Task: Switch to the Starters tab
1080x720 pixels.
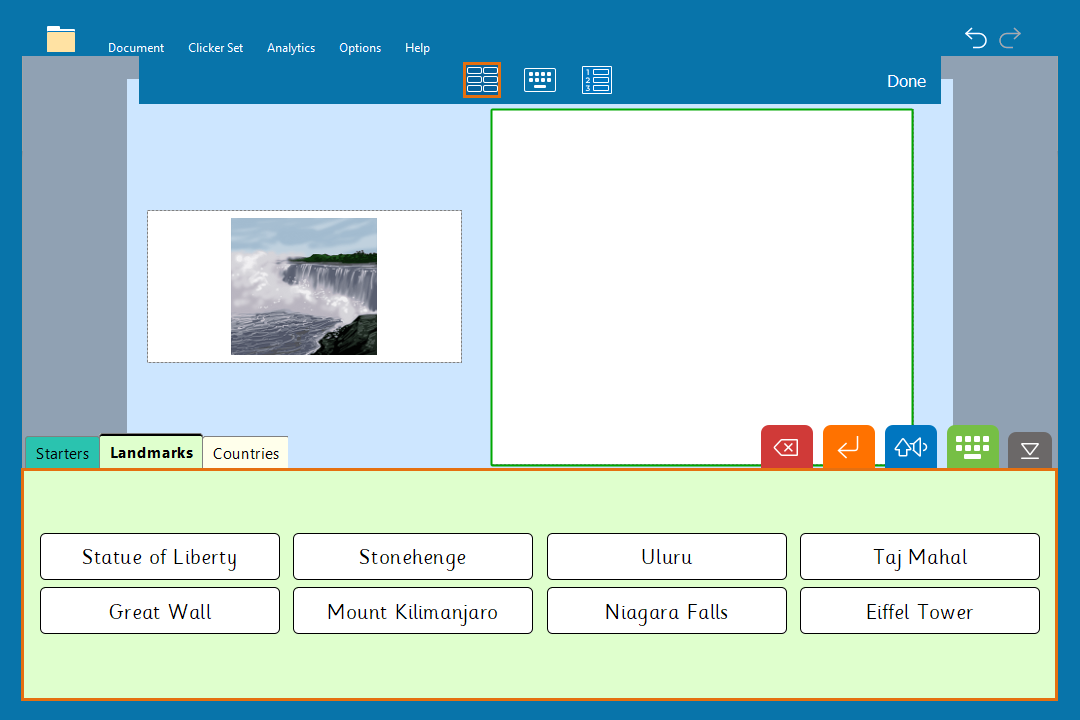Action: [62, 454]
